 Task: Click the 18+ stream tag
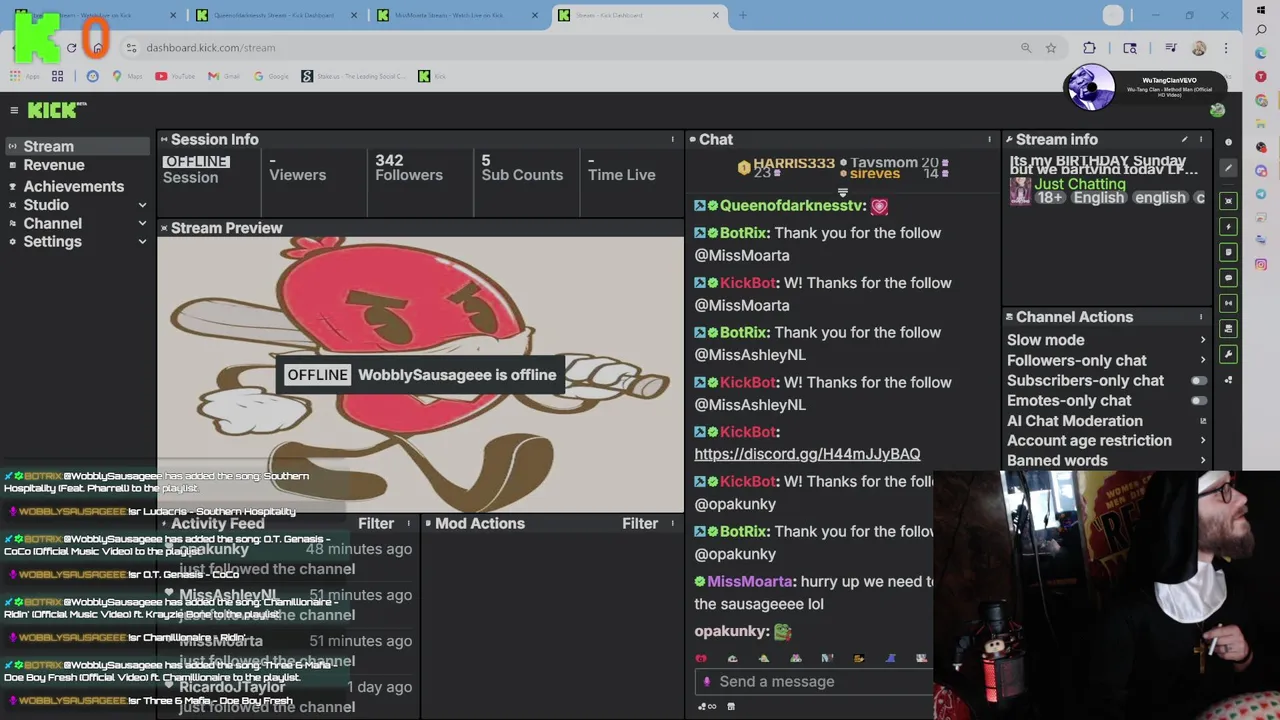point(1050,198)
